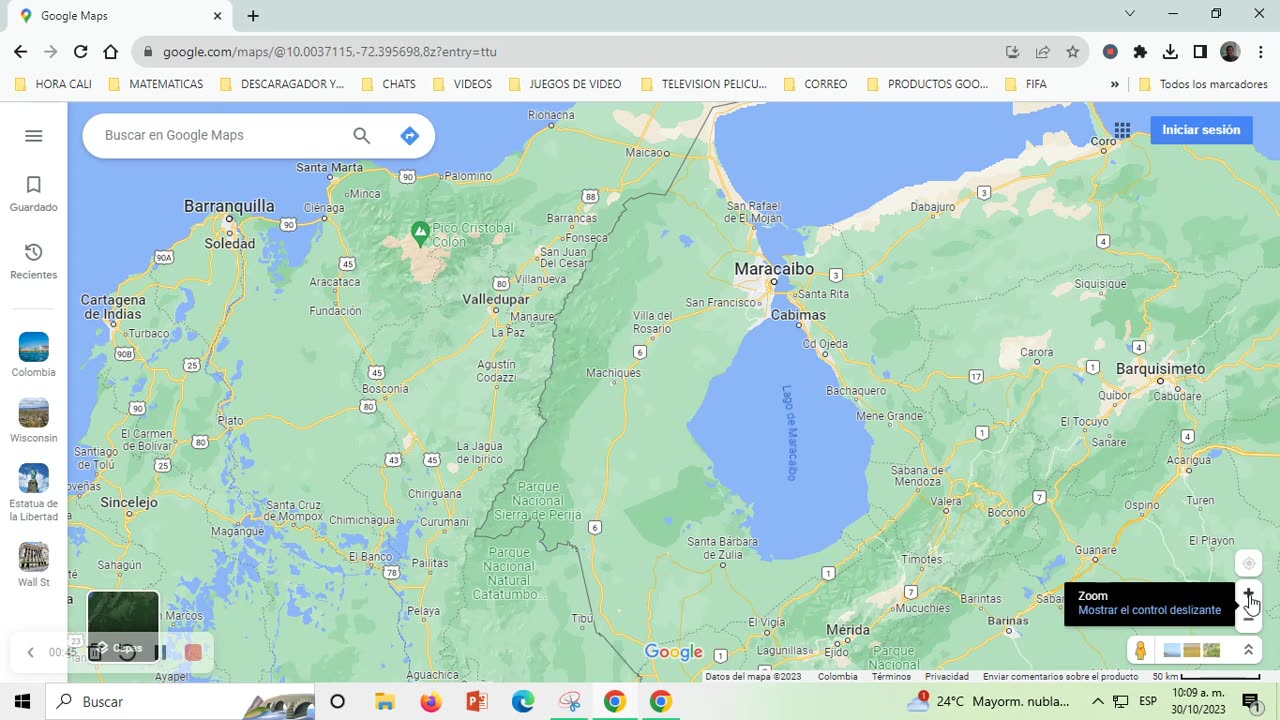Switch map layers with Capas thumbnail

point(123,626)
